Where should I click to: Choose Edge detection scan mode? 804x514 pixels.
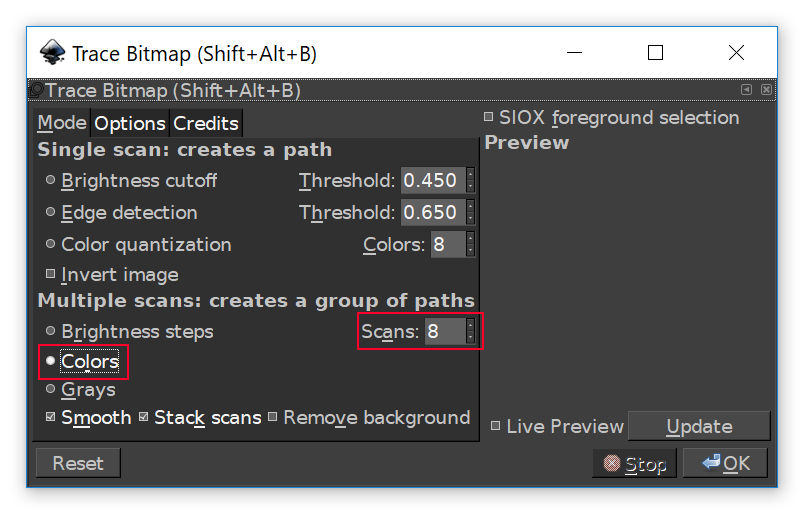(51, 213)
